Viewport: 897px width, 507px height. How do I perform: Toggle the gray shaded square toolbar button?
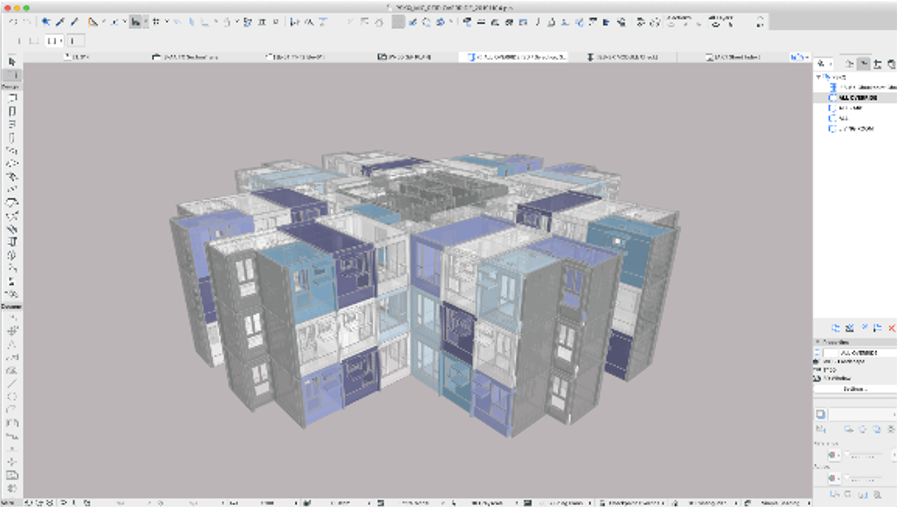click(398, 22)
